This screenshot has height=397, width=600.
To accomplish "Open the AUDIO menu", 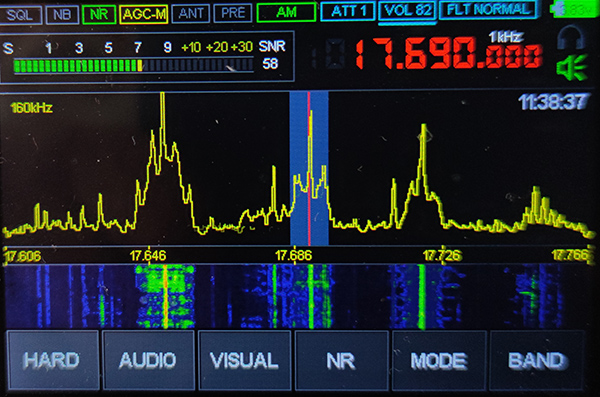I will 148,360.
